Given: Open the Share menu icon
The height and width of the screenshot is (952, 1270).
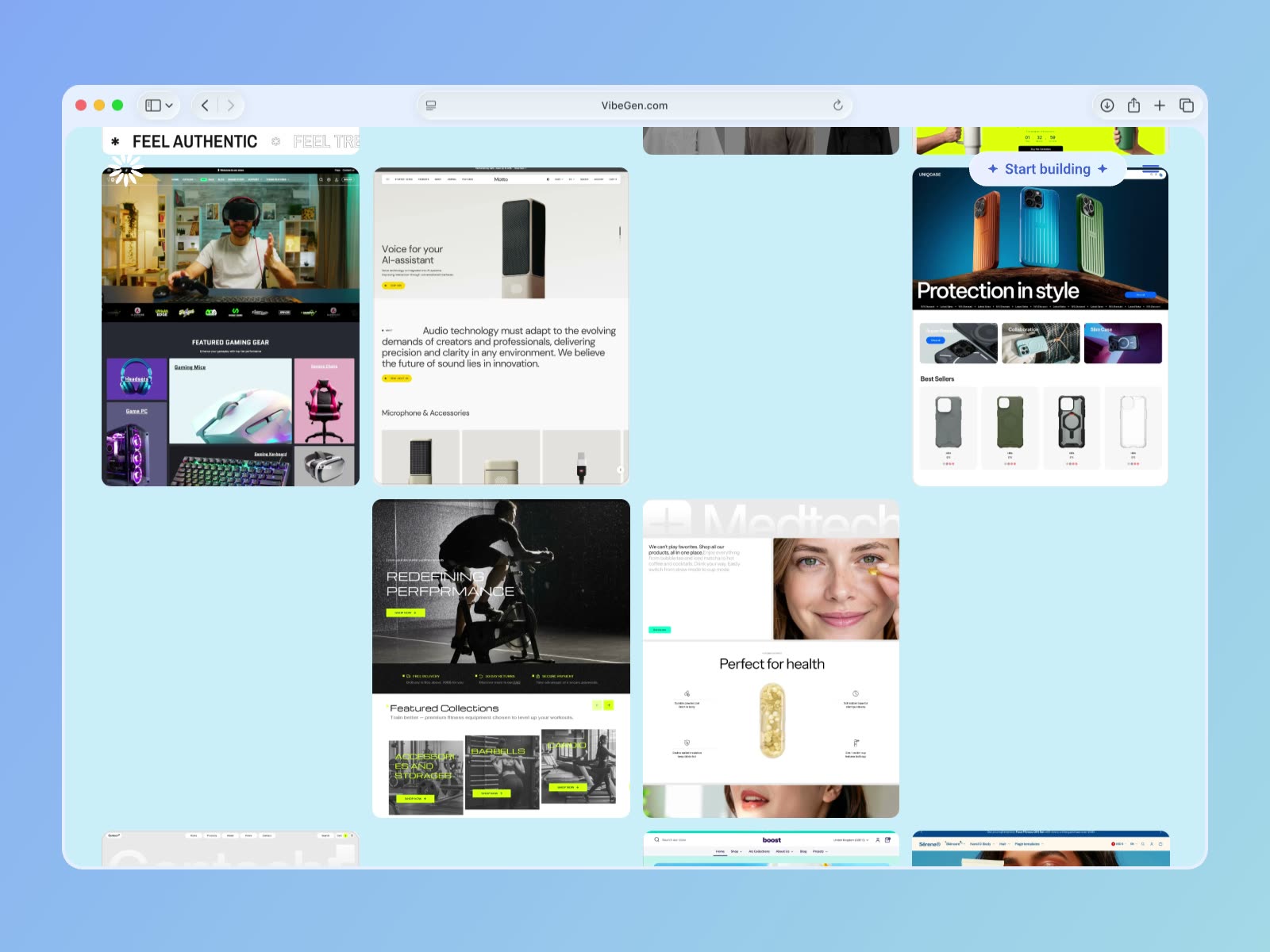Looking at the screenshot, I should (1133, 106).
